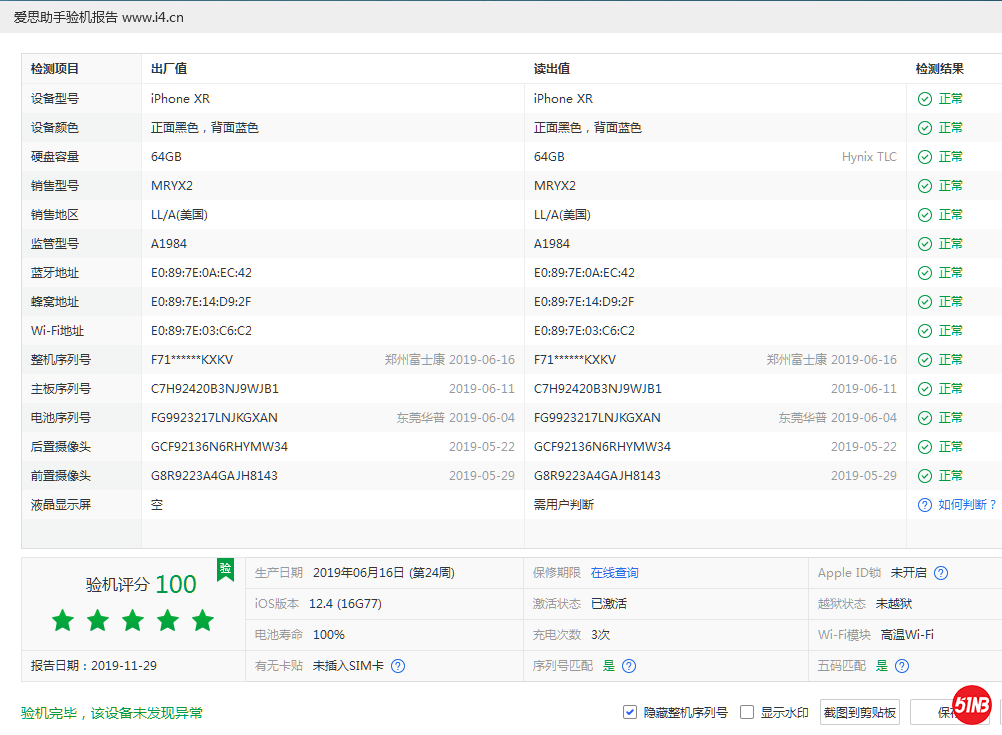Enable the 显示水印 checkbox
Screen dimensions: 1002x735
tap(746, 711)
